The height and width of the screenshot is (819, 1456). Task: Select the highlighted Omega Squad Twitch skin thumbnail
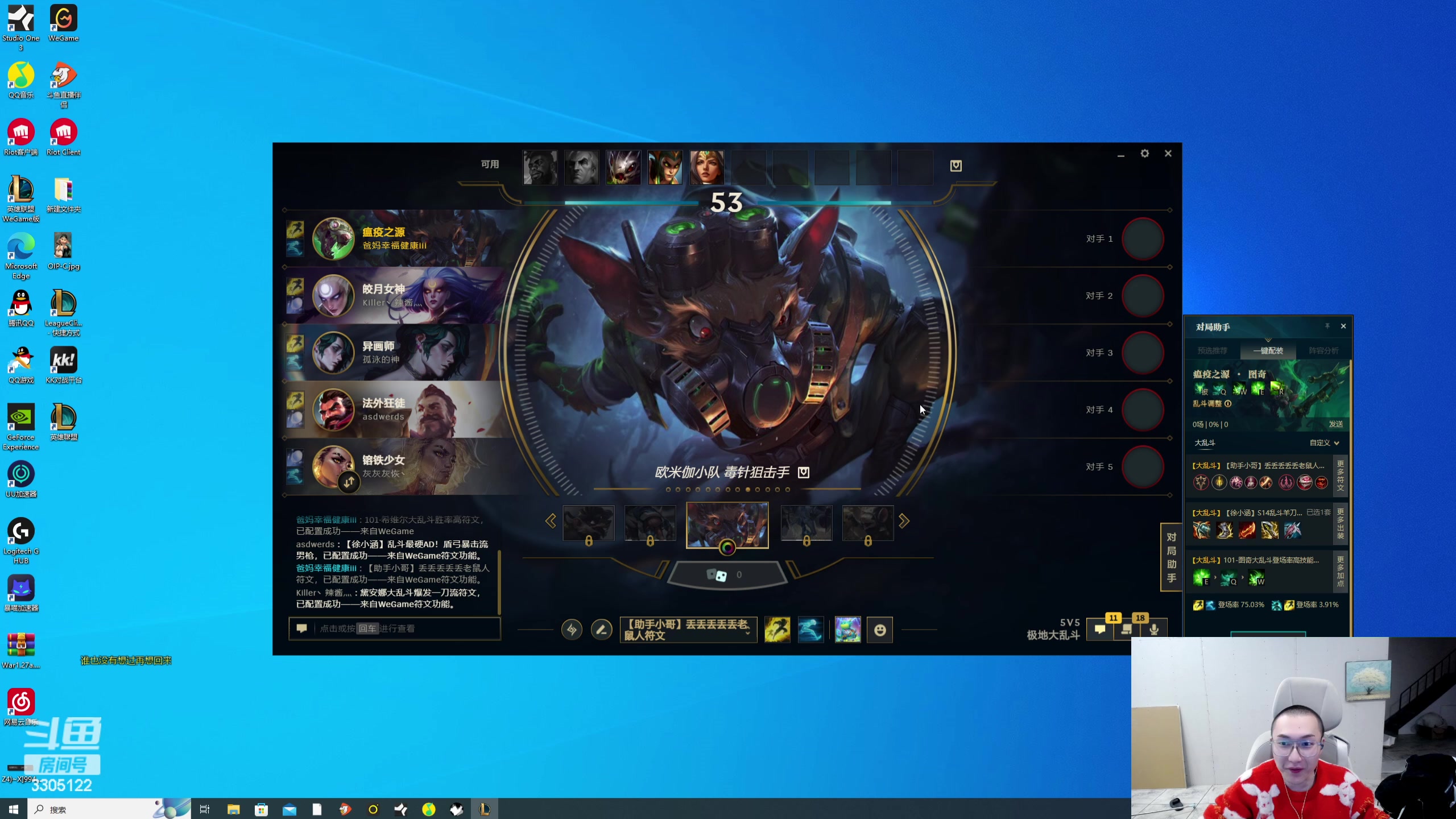coord(727,525)
